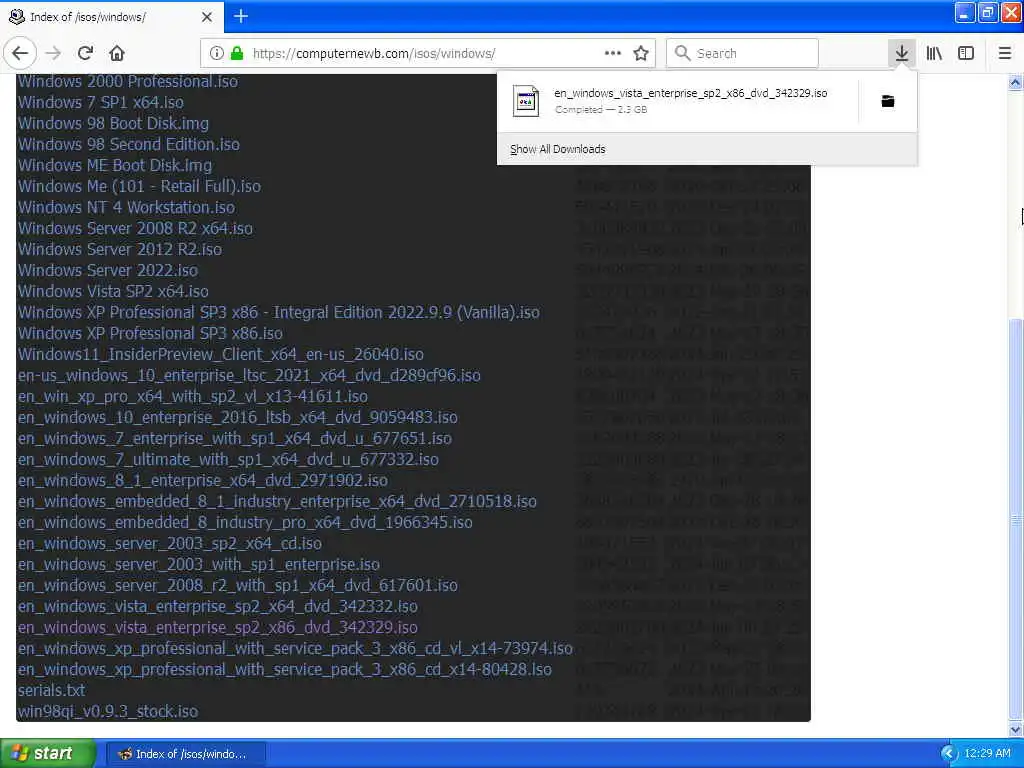Click page scrollbar down arrow
1024x768 pixels.
tap(1015, 729)
